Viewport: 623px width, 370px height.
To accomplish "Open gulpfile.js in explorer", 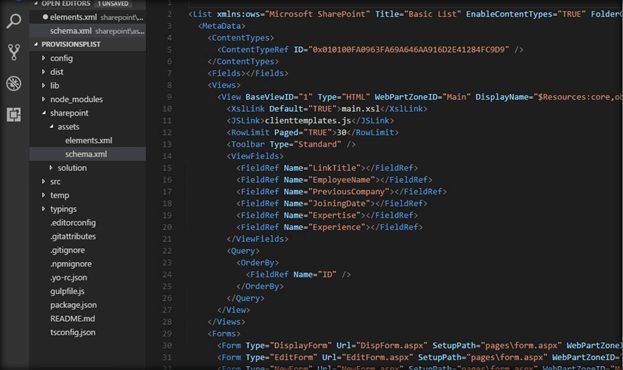I will [67, 291].
